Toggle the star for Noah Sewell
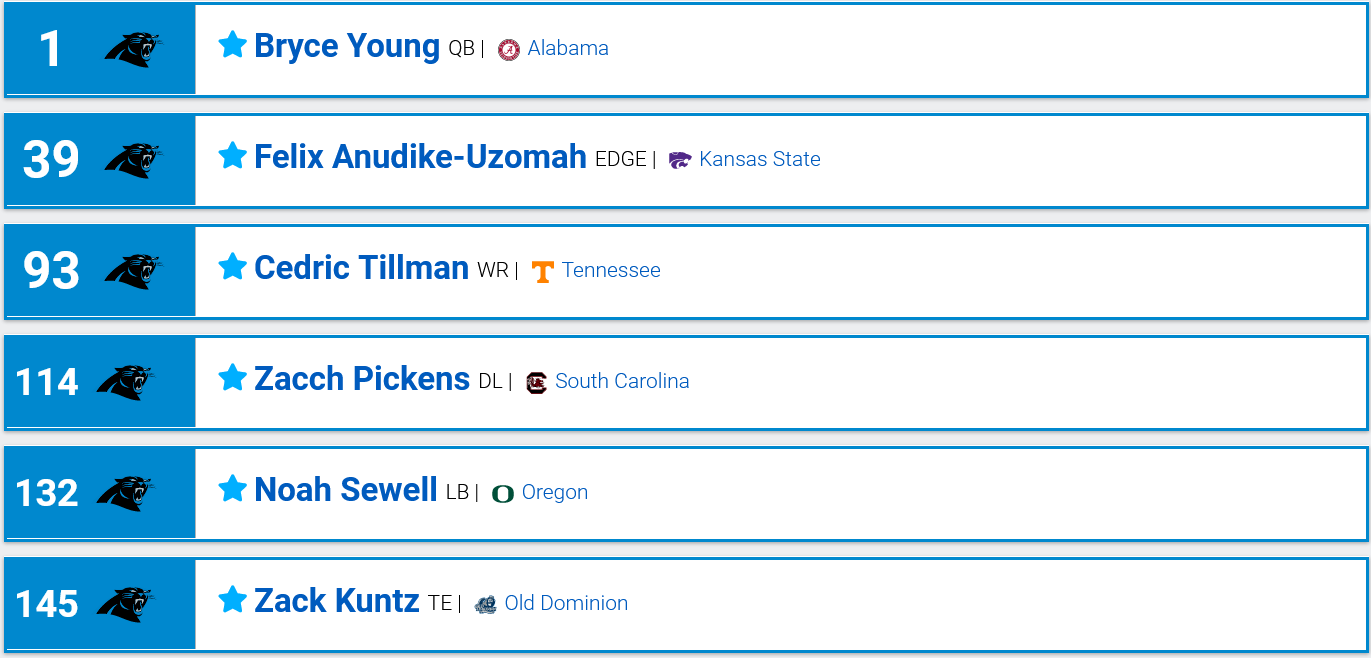The height and width of the screenshot is (658, 1371). (x=232, y=489)
